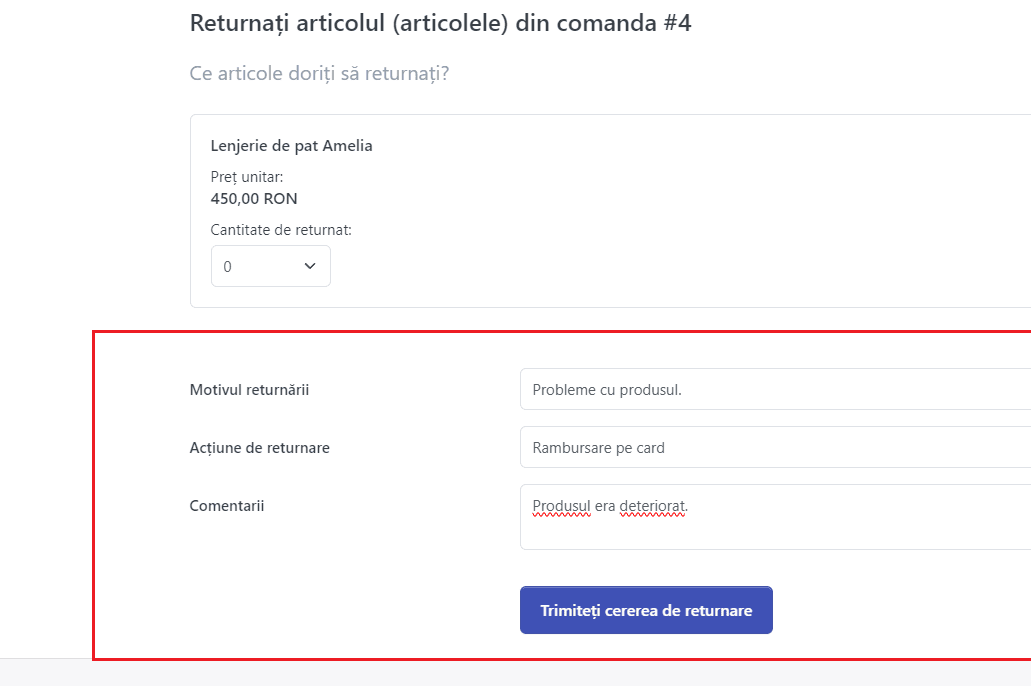Click the underlined word deteriorat in comments
The height and width of the screenshot is (686, 1031).
[653, 506]
